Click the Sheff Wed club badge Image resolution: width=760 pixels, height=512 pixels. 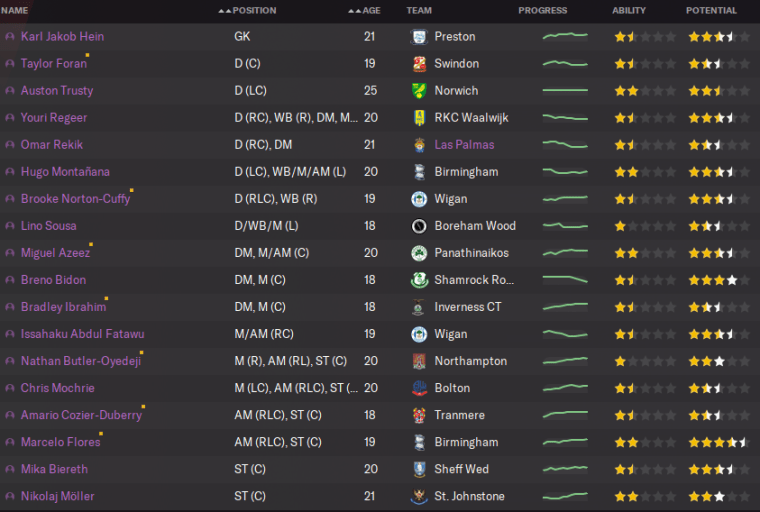(419, 469)
